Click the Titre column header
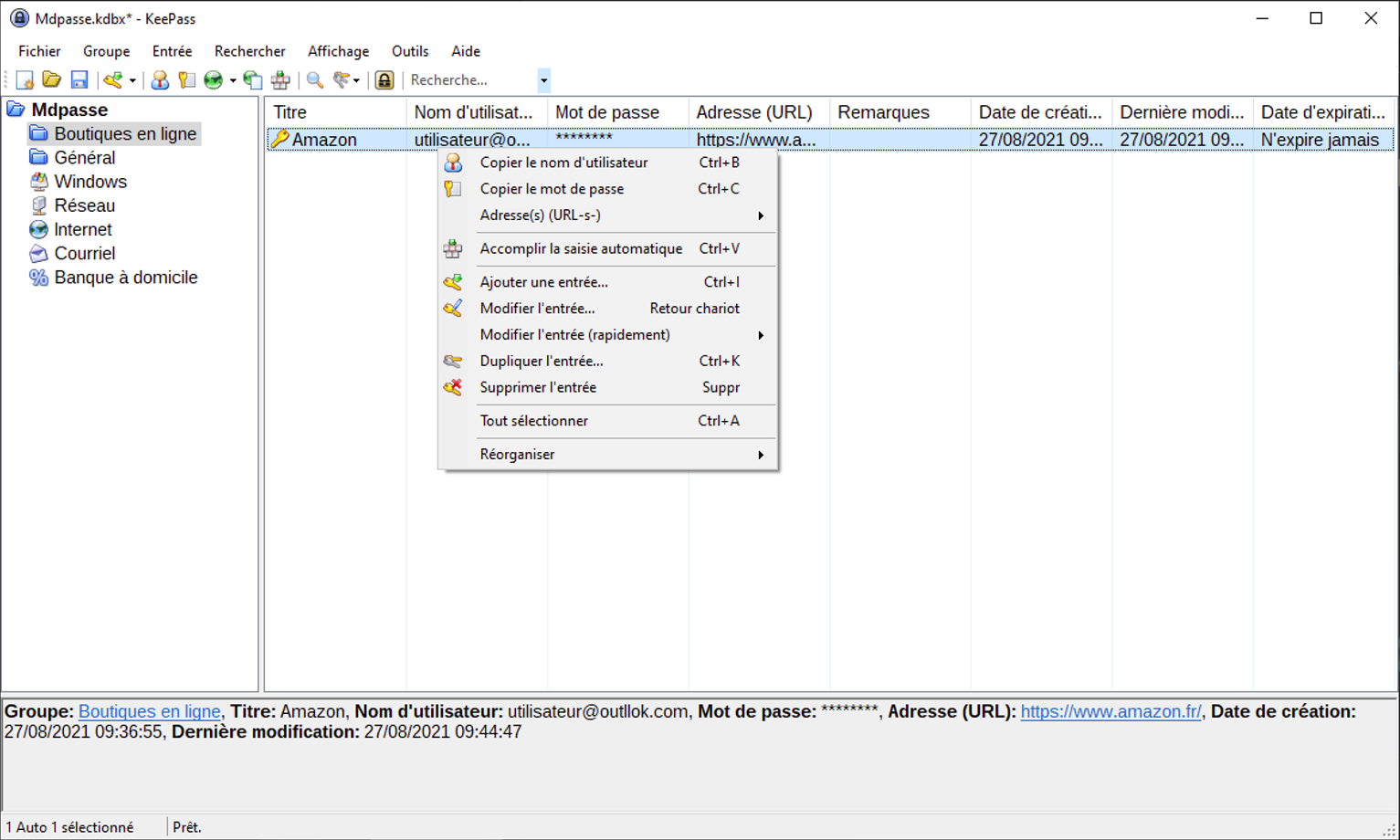1400x840 pixels. pos(335,112)
